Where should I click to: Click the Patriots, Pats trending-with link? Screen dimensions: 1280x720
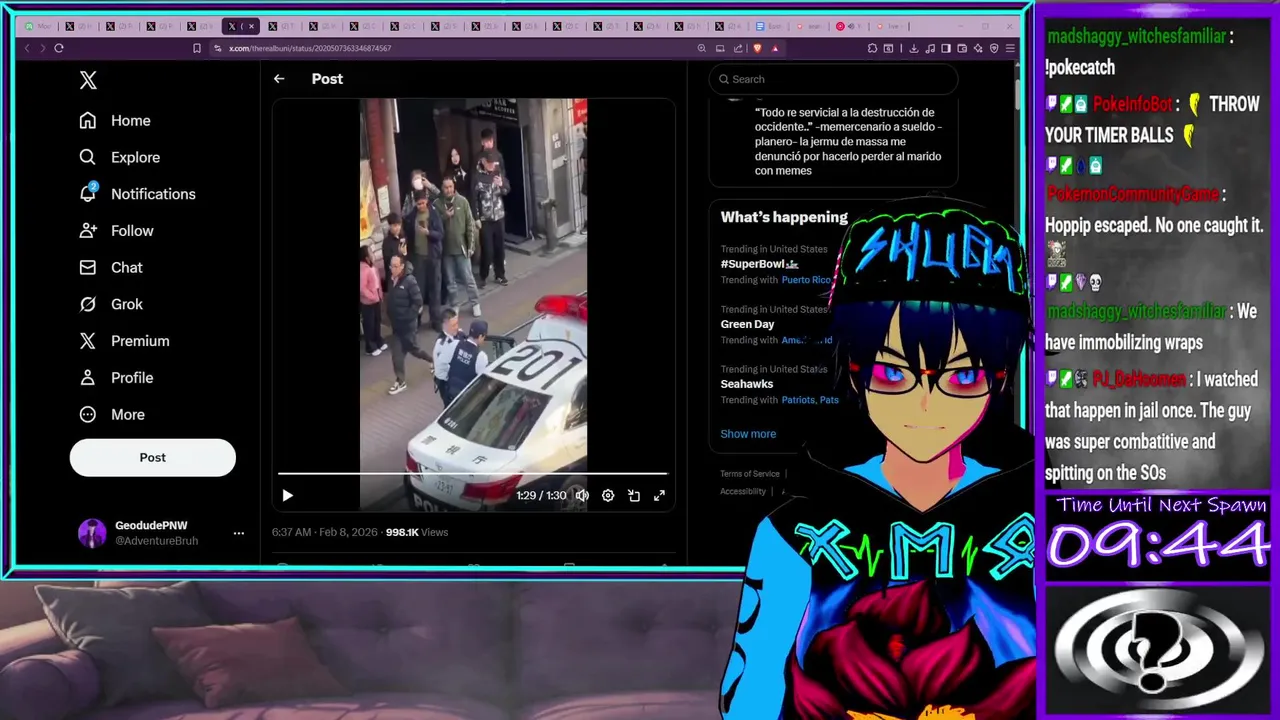pos(810,400)
